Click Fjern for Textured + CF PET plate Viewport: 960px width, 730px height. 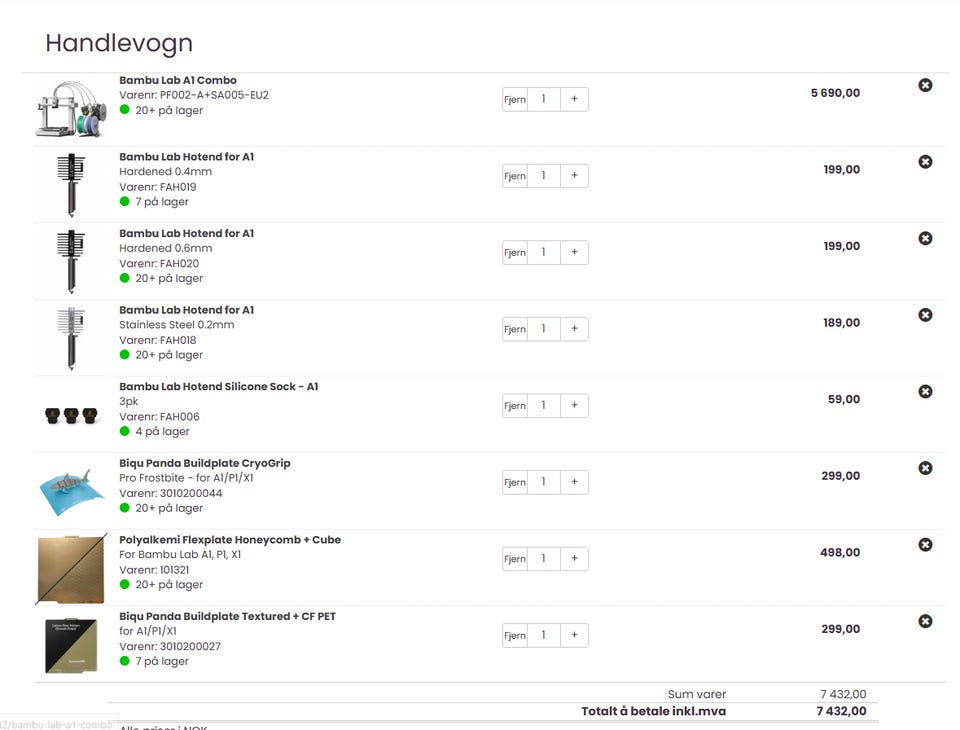pyautogui.click(x=514, y=635)
